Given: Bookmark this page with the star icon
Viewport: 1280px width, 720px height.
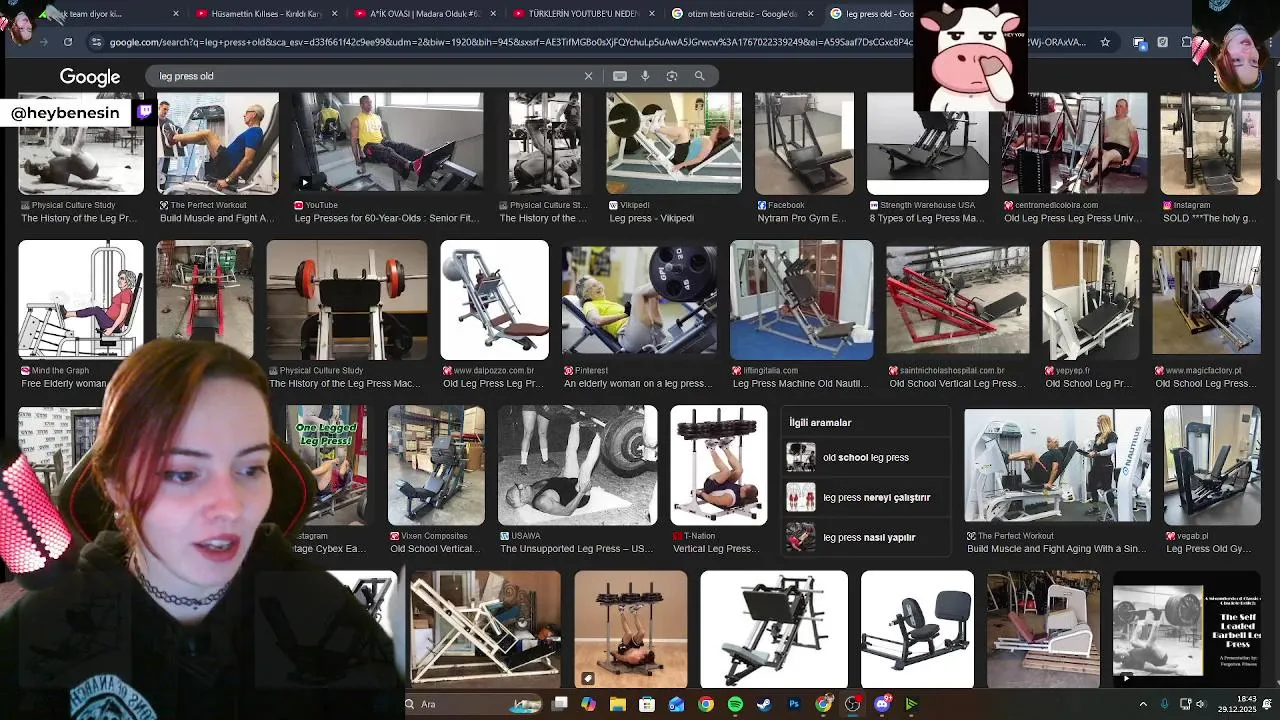Looking at the screenshot, I should (1105, 42).
